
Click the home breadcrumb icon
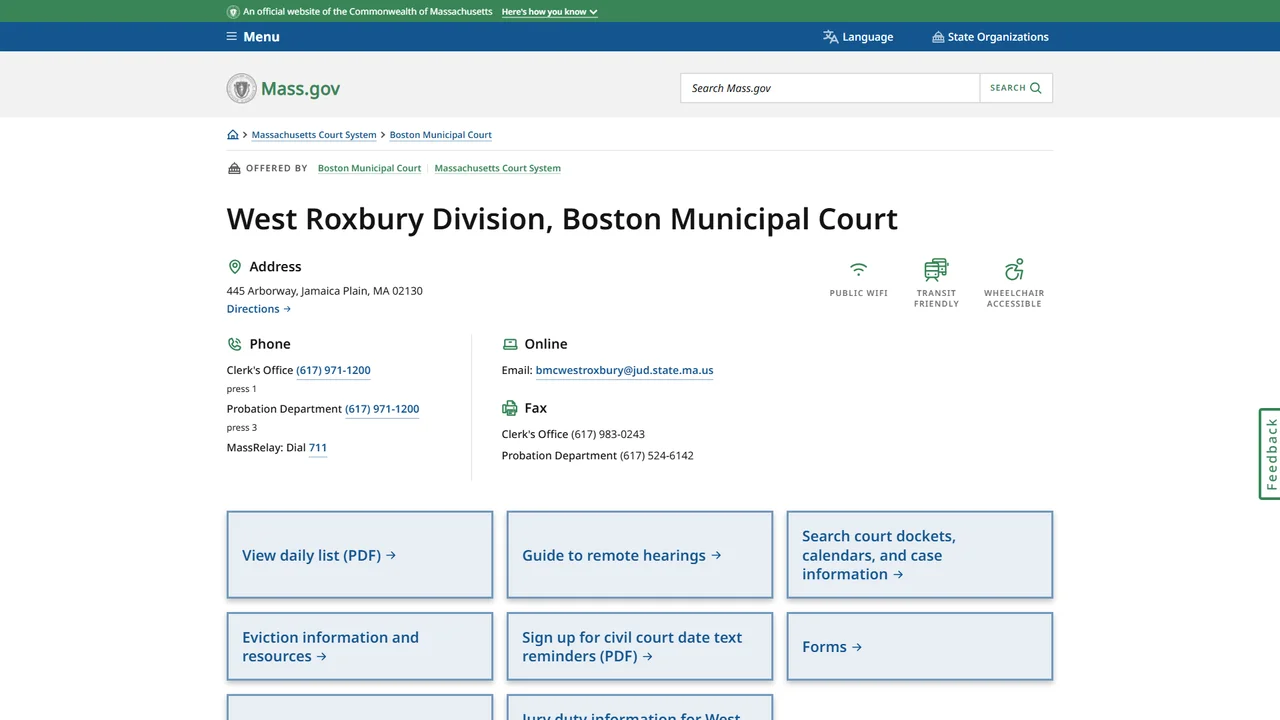coord(233,135)
